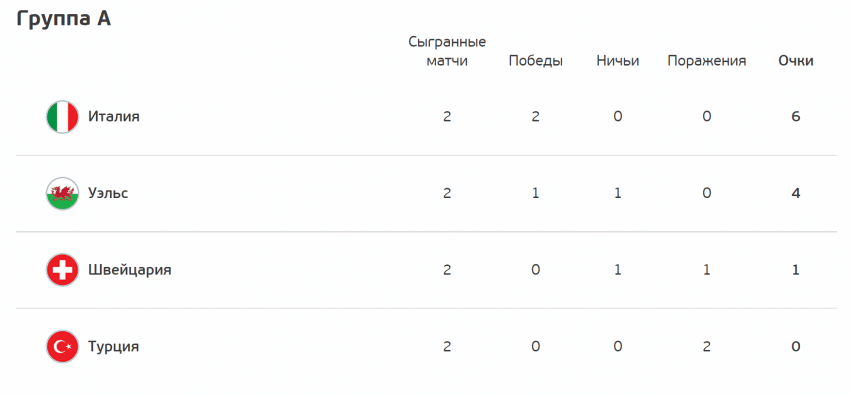Click the Wales dragon flag icon
Screen dimensions: 850x397
coord(62,193)
